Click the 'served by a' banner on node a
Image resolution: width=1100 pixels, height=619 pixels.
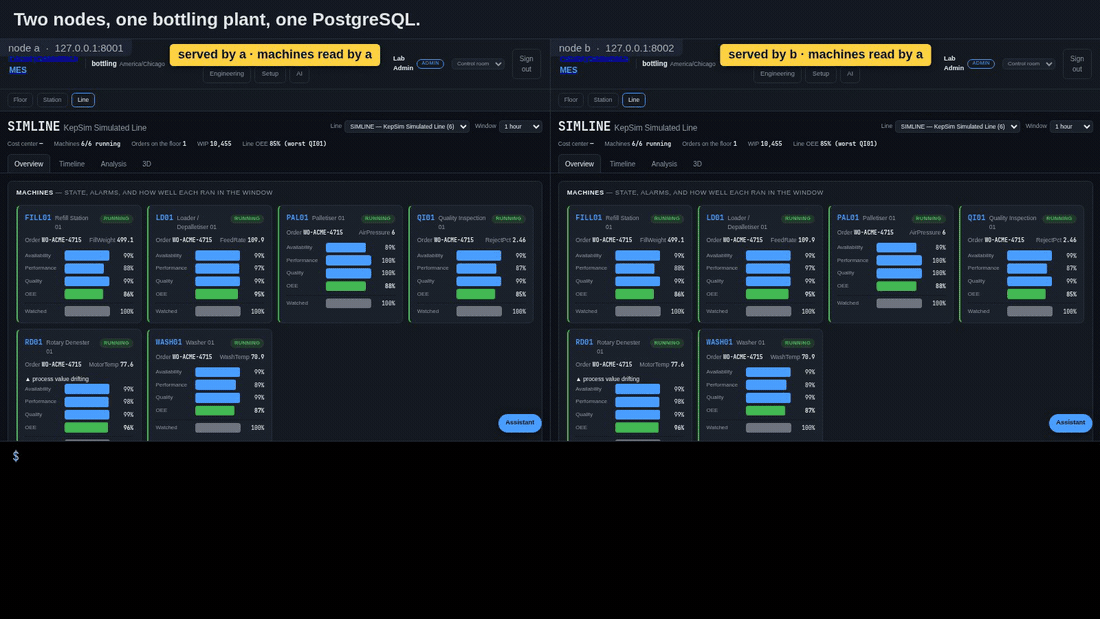tap(275, 55)
